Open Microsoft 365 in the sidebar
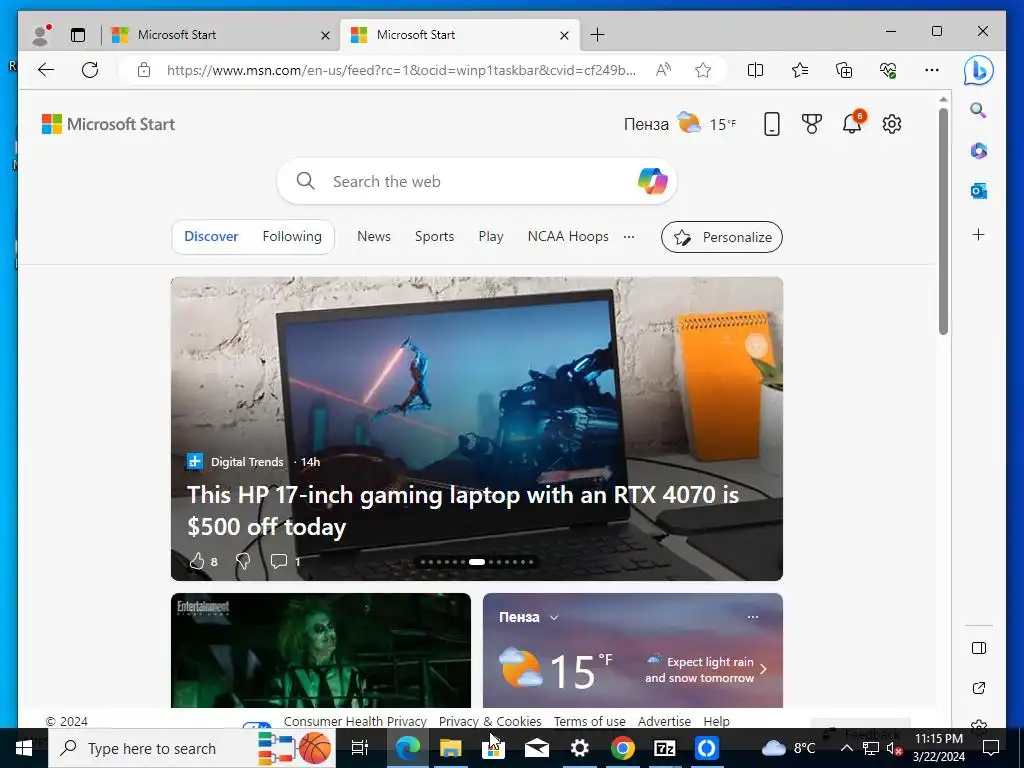 pos(978,151)
